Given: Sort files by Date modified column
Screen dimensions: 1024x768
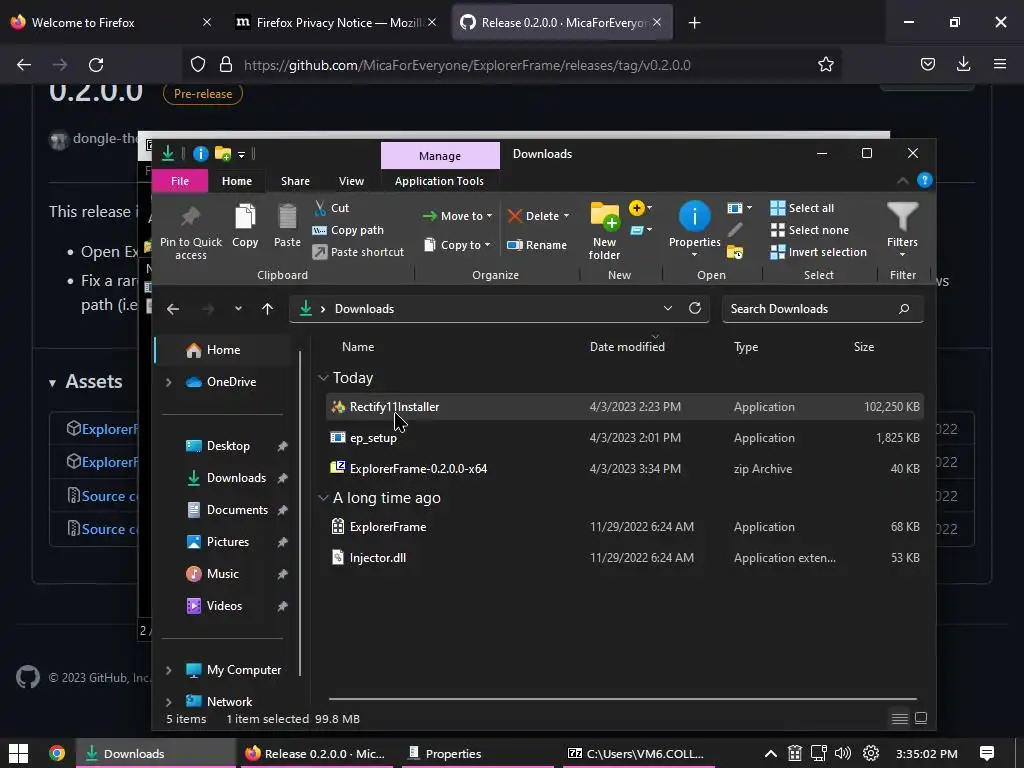Looking at the screenshot, I should [x=627, y=347].
